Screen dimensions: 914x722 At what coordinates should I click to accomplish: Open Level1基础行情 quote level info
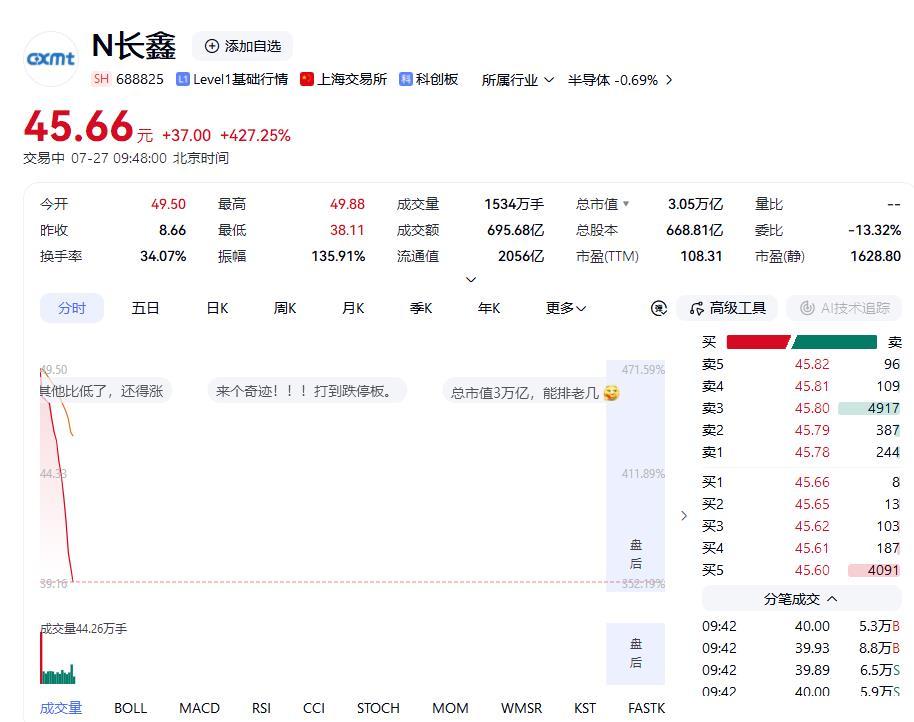click(232, 79)
